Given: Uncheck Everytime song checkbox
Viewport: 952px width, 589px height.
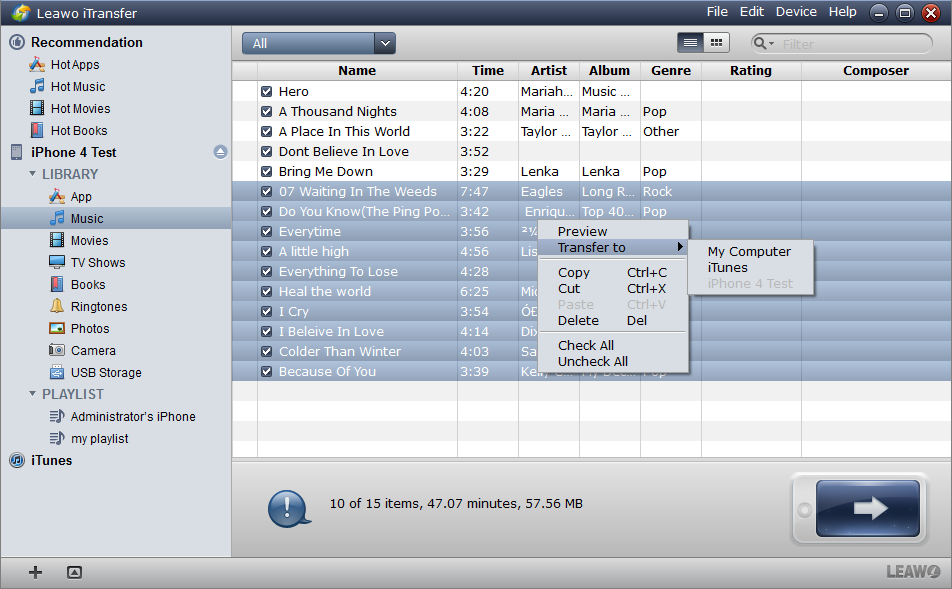Looking at the screenshot, I should [x=267, y=231].
